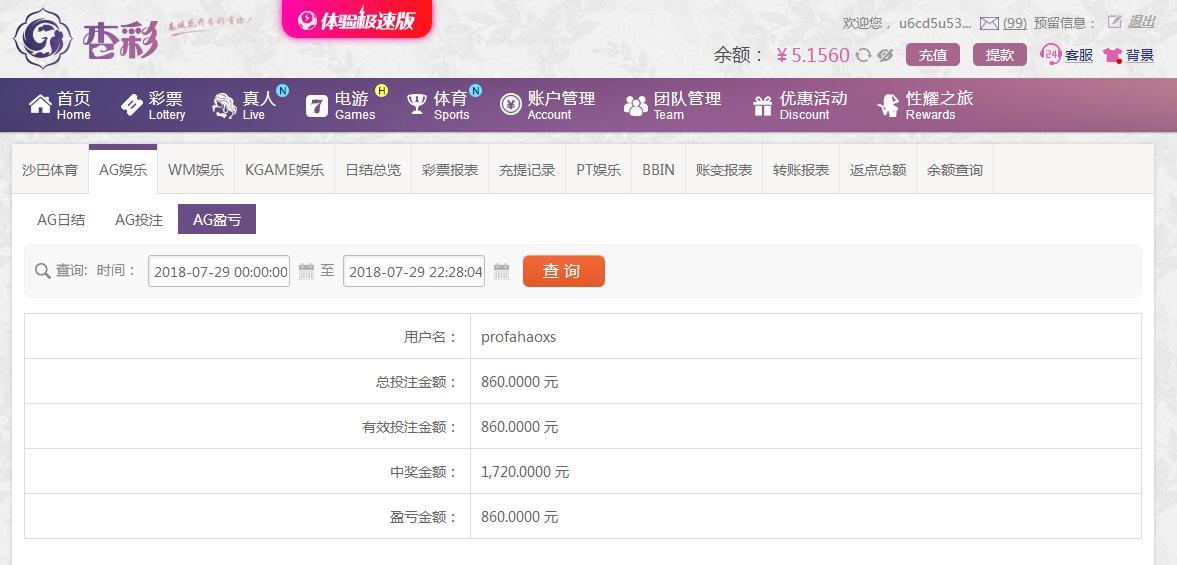Click the Discount gift box icon
This screenshot has height=565, width=1177.
[763, 106]
